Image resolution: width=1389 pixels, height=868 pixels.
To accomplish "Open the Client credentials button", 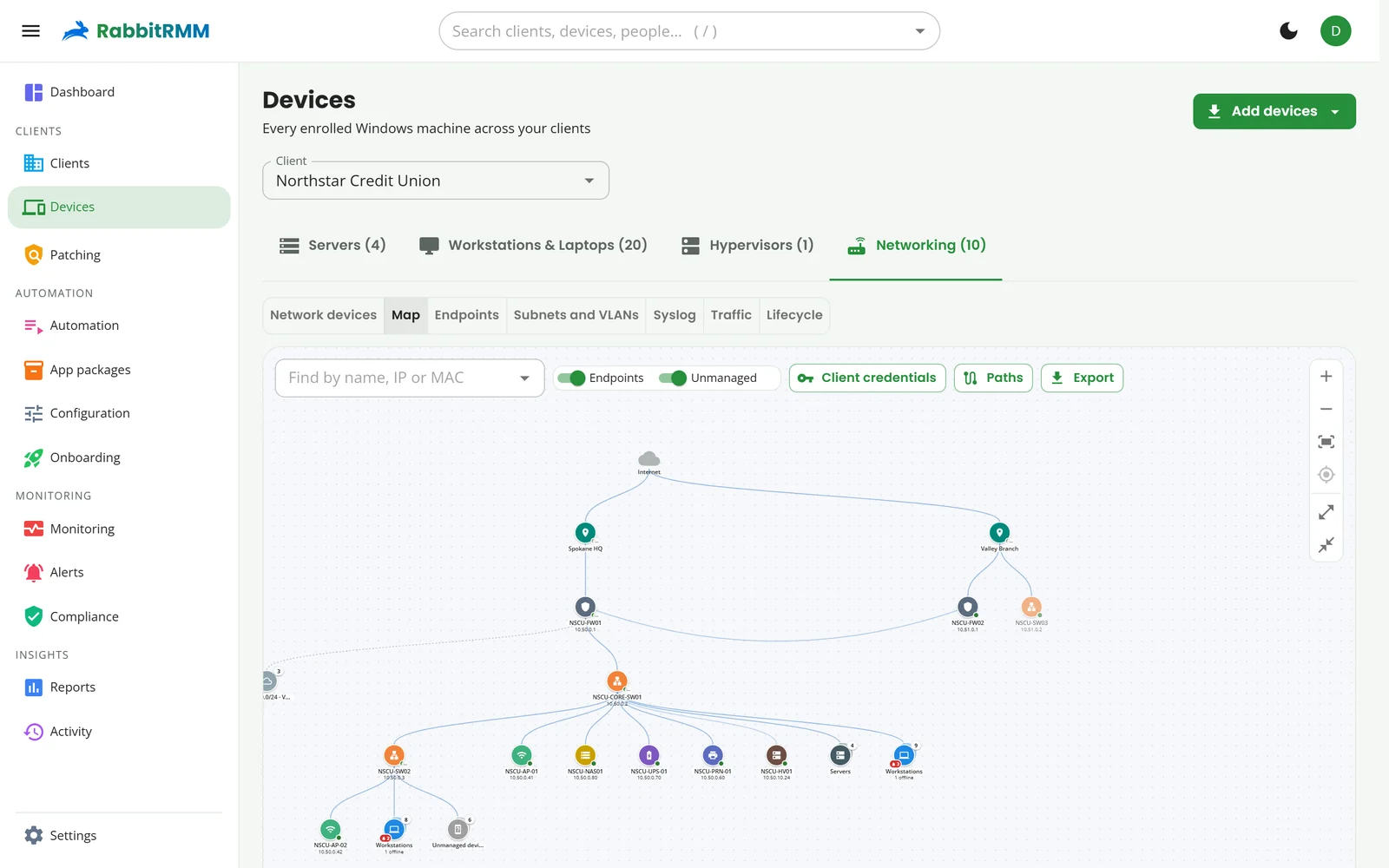I will point(867,378).
